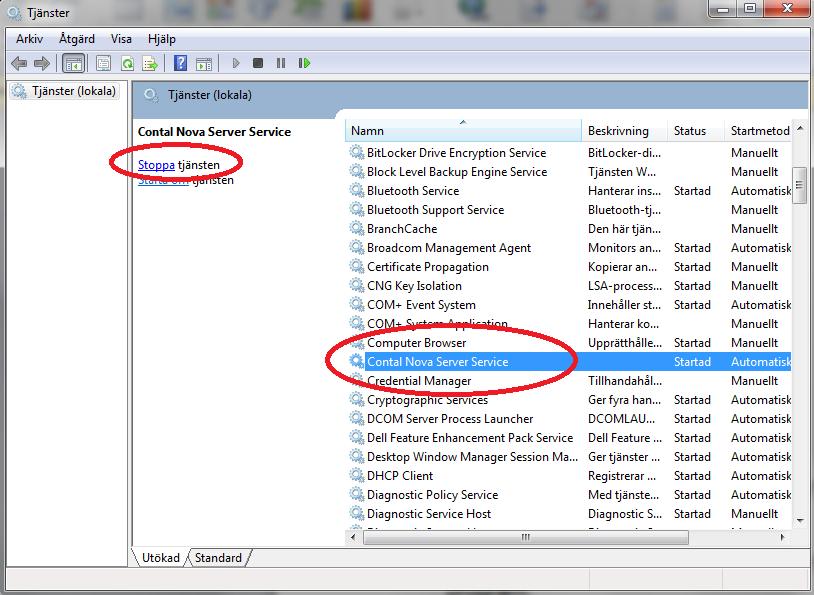Click gear icon of Bluetooth Service row

pos(357,191)
